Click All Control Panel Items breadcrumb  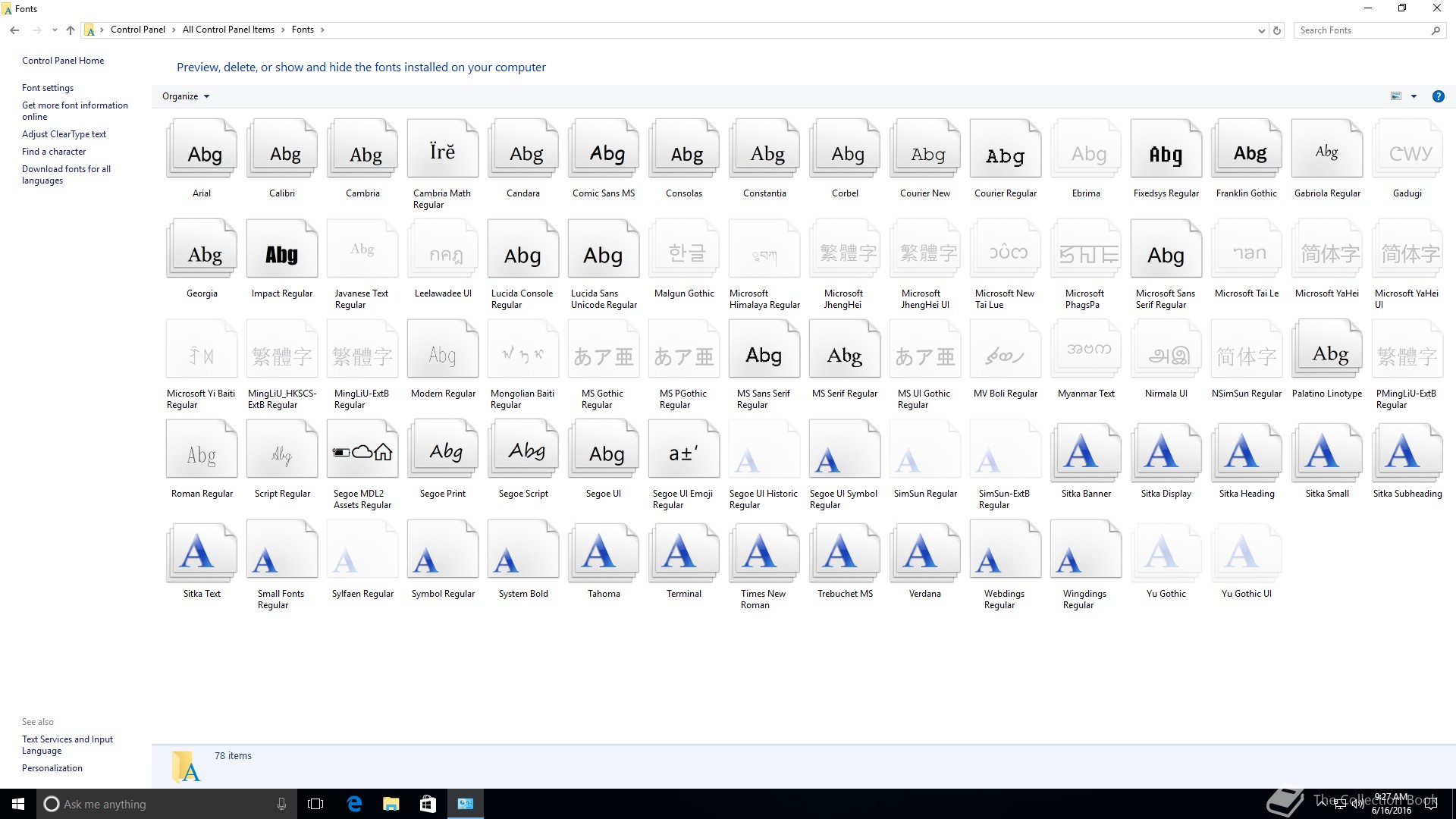point(228,30)
